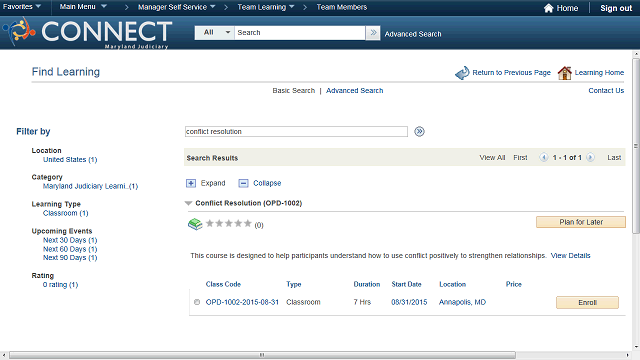This screenshot has width=640, height=360.
Task: Click the Sign out link
Action: (616, 8)
